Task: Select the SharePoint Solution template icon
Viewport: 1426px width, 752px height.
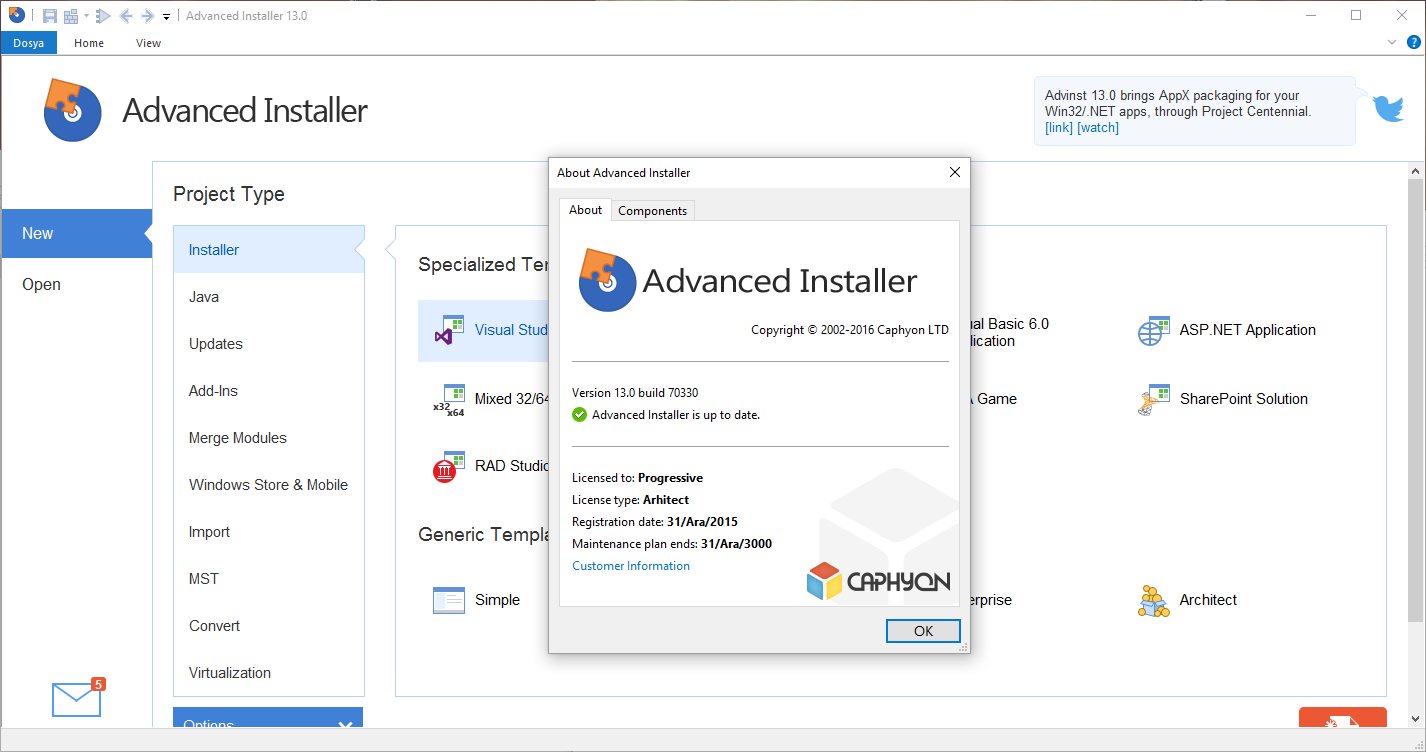Action: [1154, 399]
